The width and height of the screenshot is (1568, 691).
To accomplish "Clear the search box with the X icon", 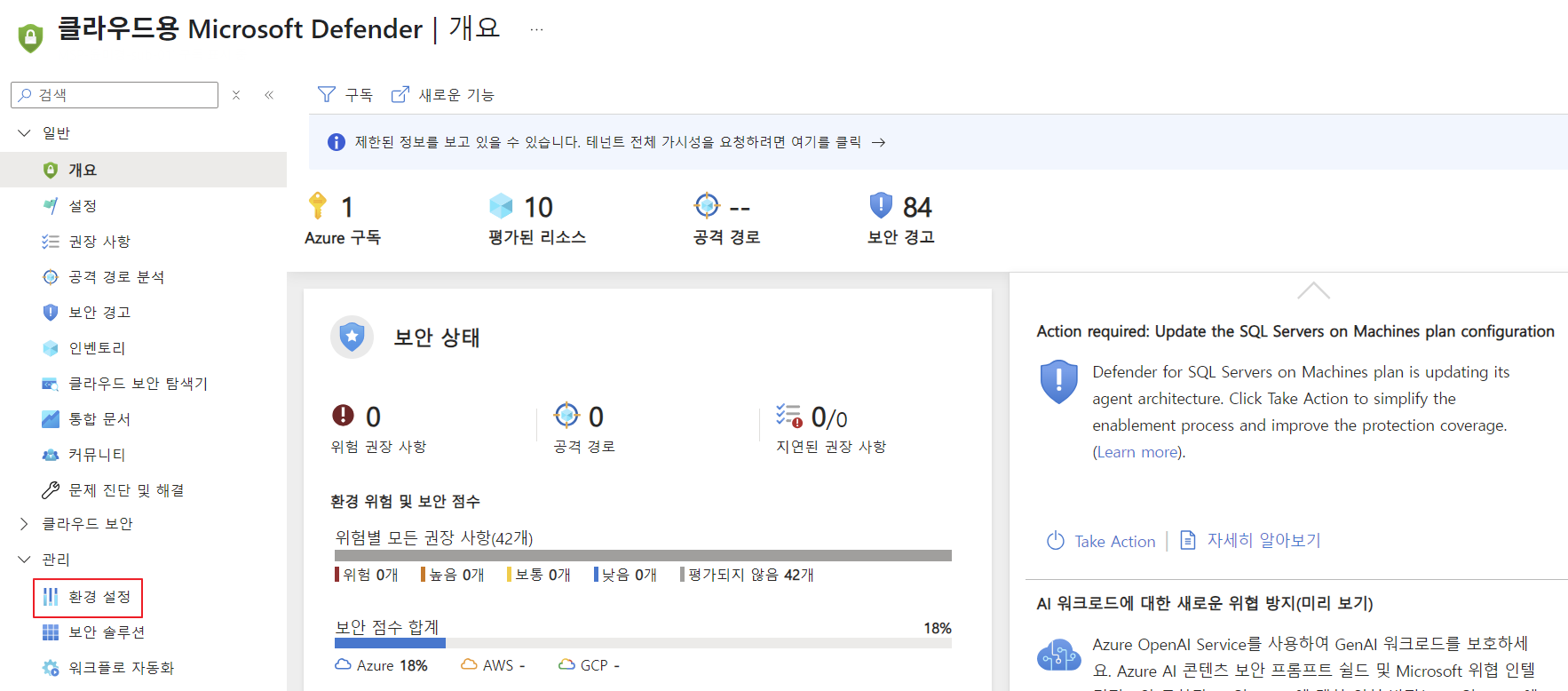I will (x=236, y=95).
